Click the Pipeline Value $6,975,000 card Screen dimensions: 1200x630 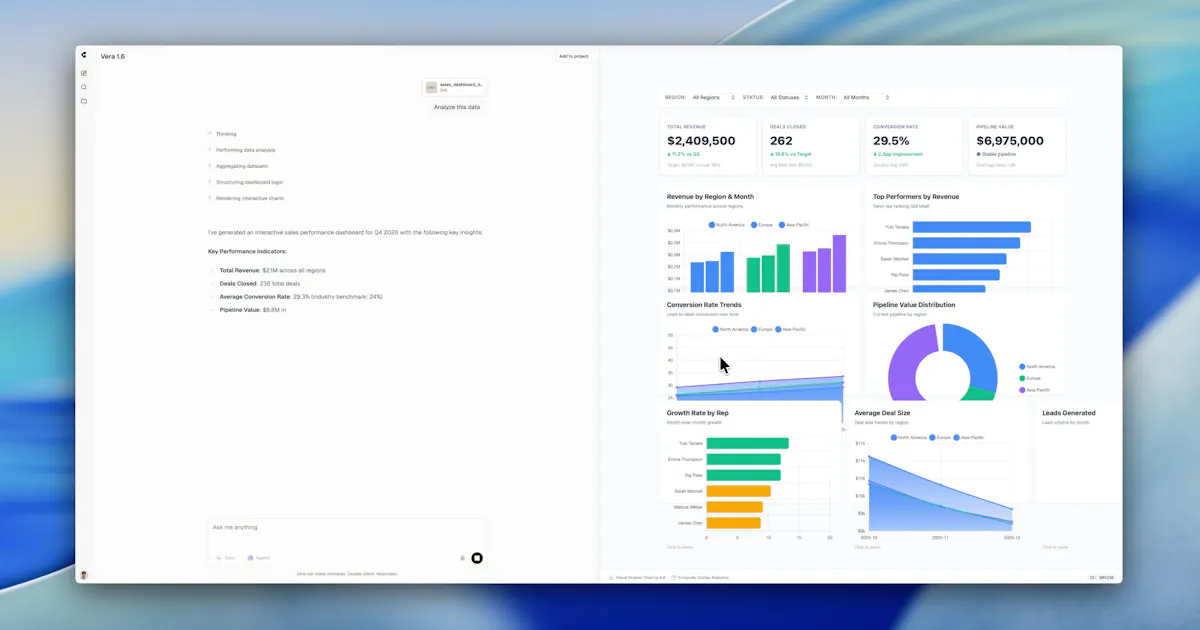point(1017,146)
